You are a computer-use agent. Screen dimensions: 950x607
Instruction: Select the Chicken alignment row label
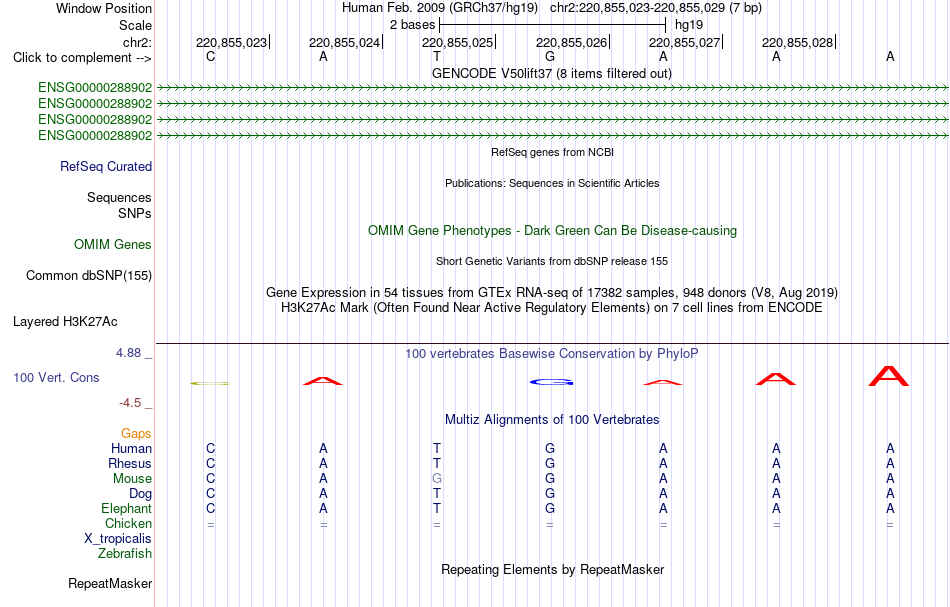pos(128,523)
